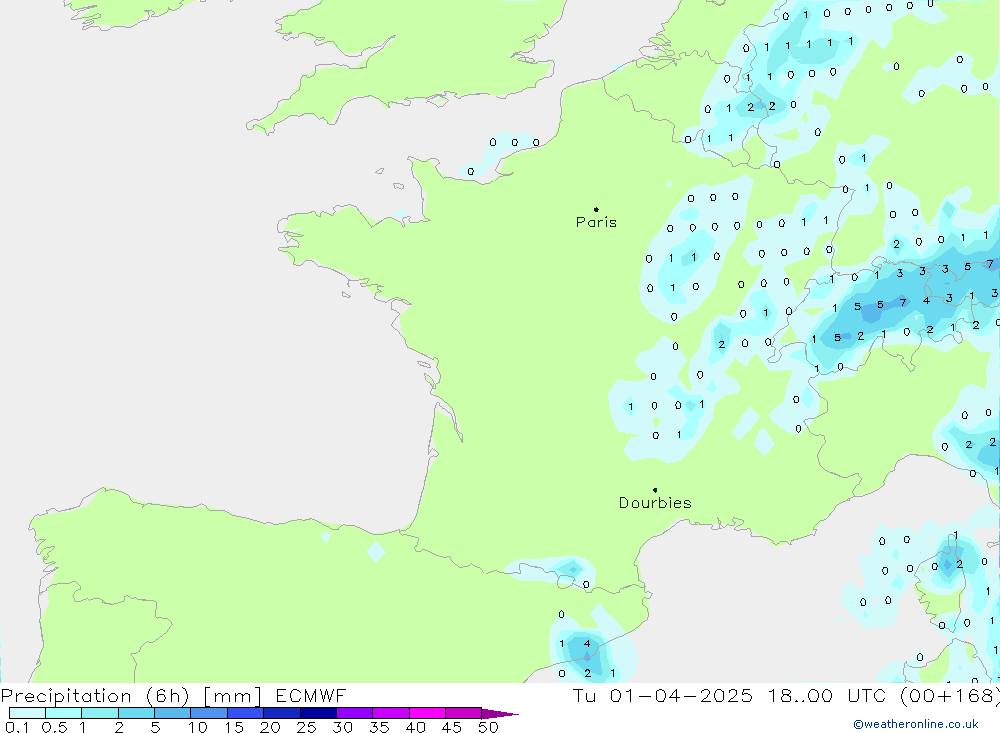Open the weatheronline.co.uk copyright link
The height and width of the screenshot is (733, 1000).
[916, 724]
